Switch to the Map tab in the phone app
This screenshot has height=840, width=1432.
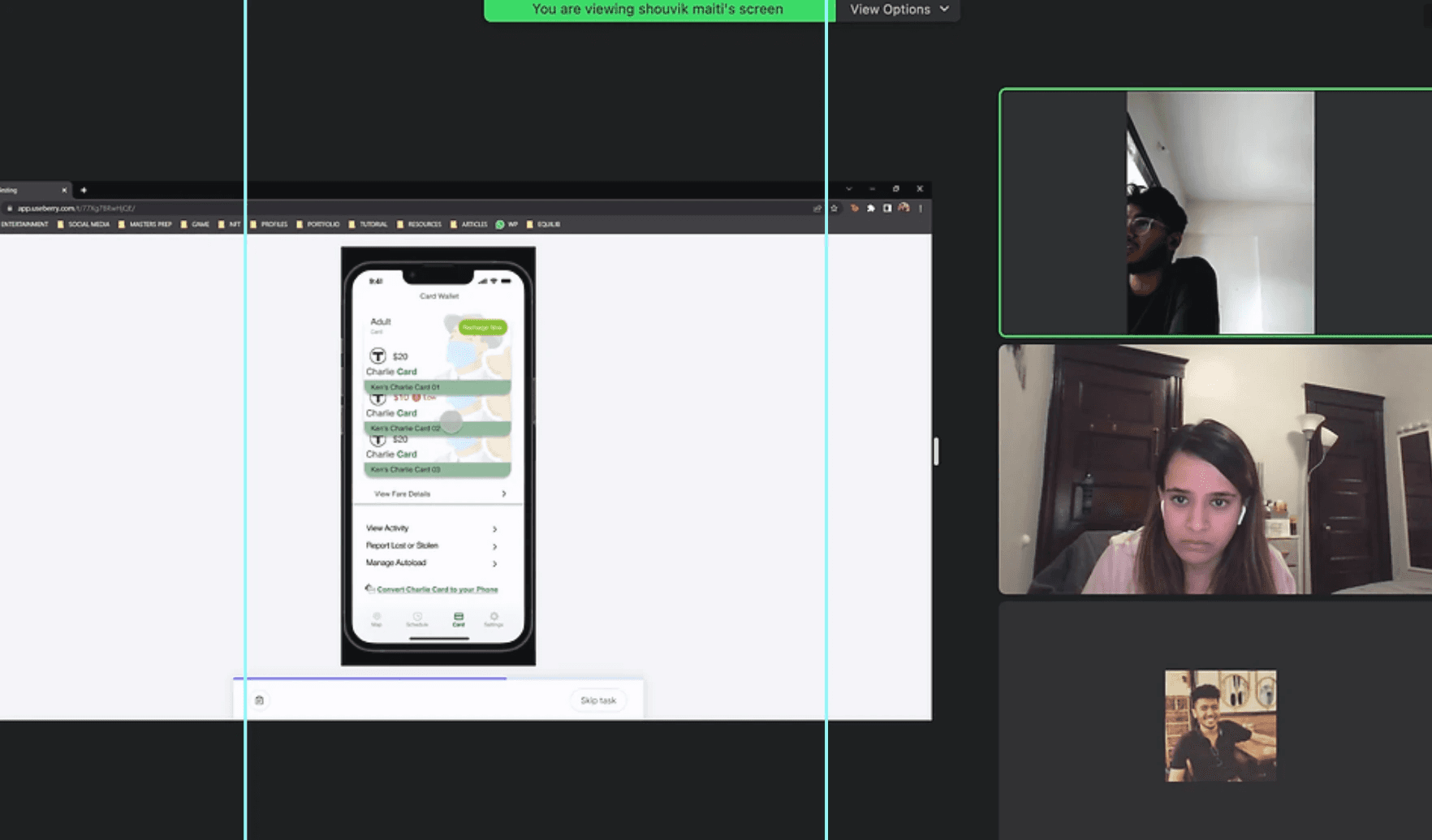click(377, 619)
